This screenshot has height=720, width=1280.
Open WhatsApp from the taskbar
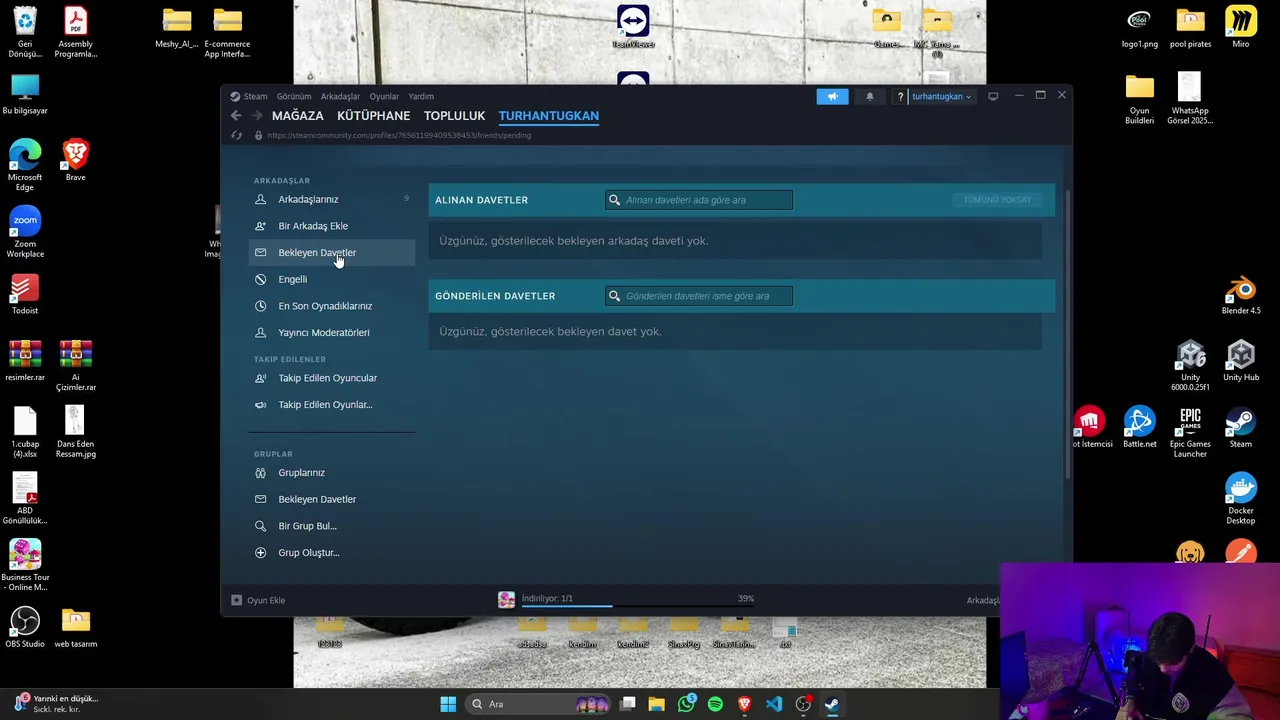tap(686, 704)
